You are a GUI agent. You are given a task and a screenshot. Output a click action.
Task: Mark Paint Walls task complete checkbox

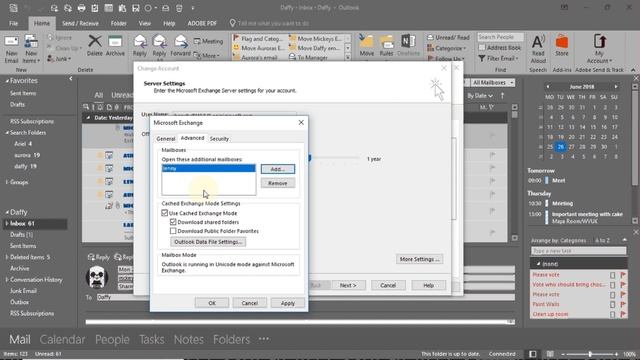tap(612, 304)
